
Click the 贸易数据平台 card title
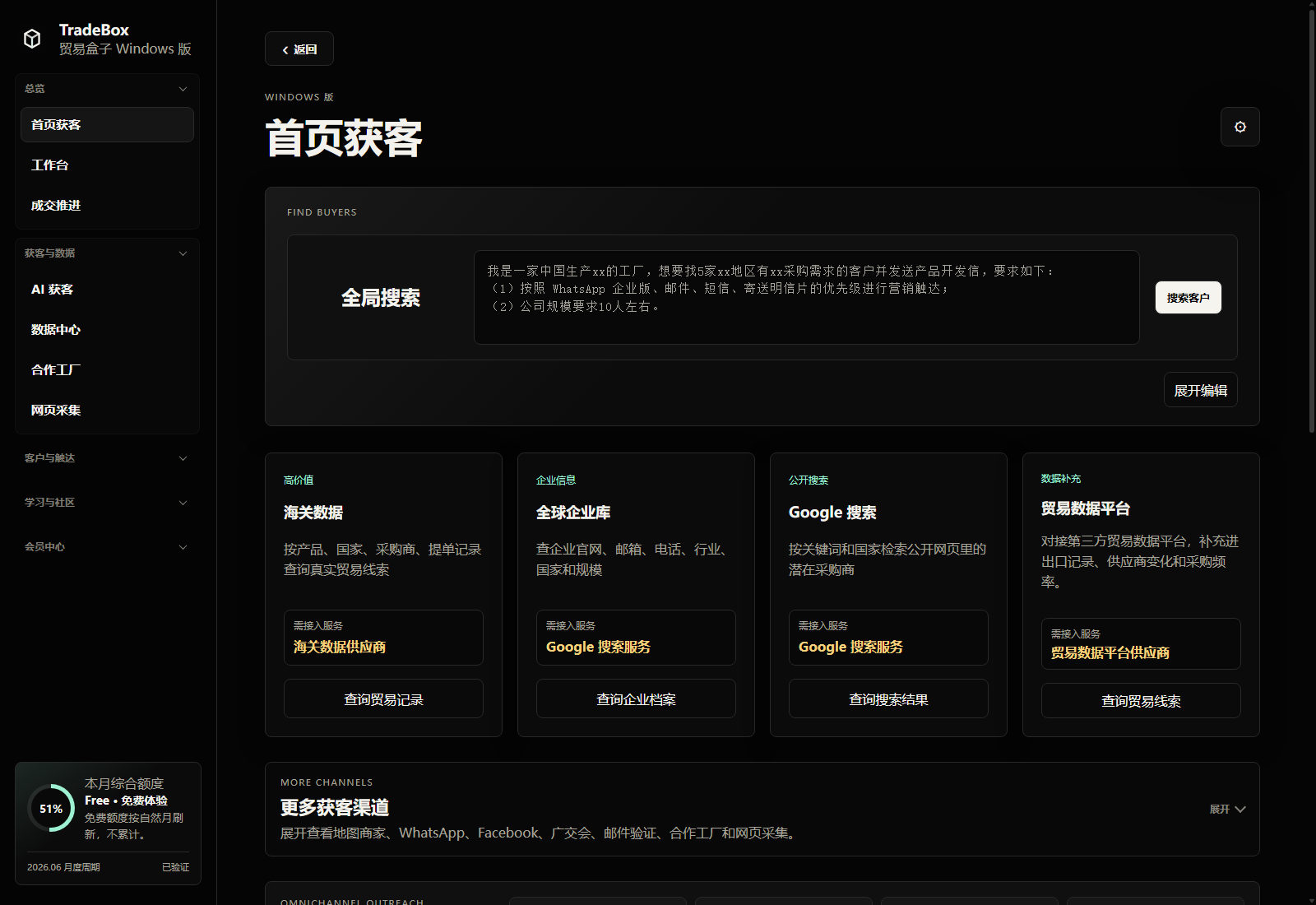pyautogui.click(x=1086, y=508)
